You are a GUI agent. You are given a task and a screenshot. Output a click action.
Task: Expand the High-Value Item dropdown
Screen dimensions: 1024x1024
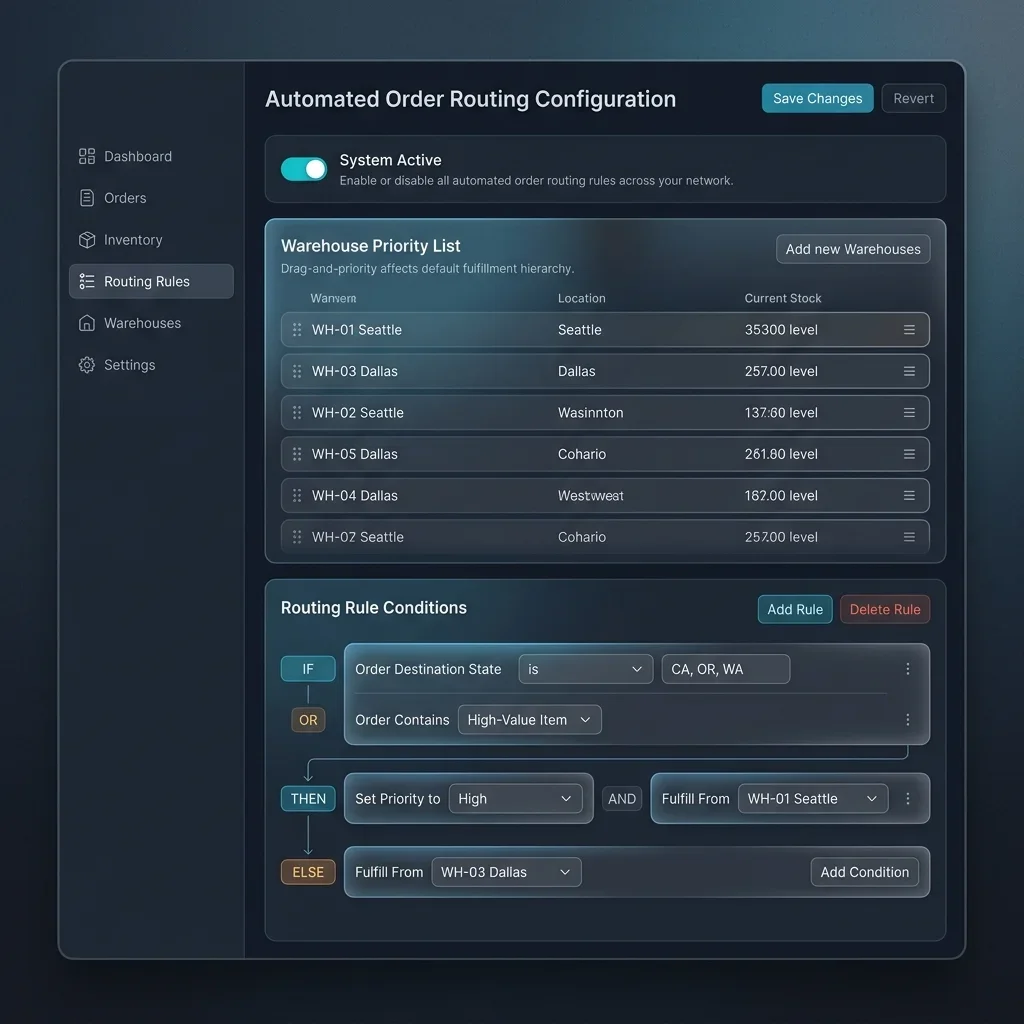530,720
